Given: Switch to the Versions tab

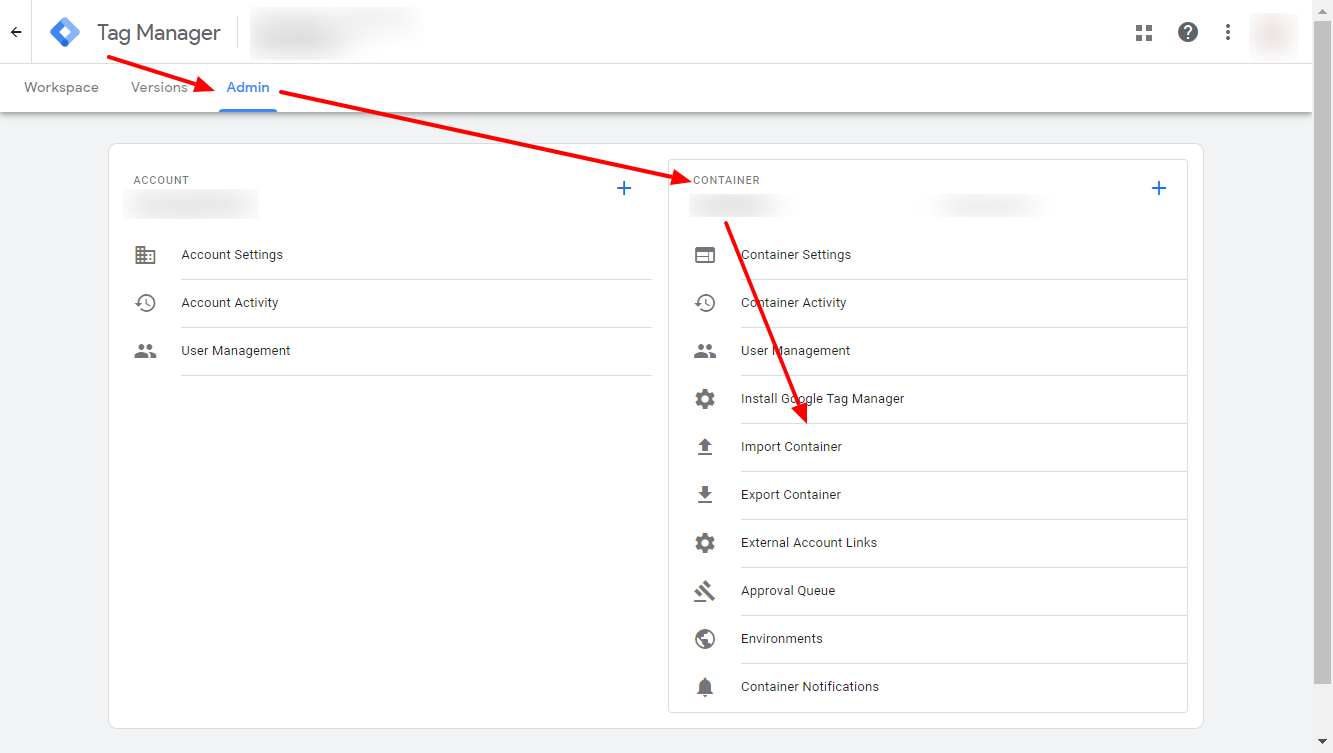Looking at the screenshot, I should [x=159, y=88].
